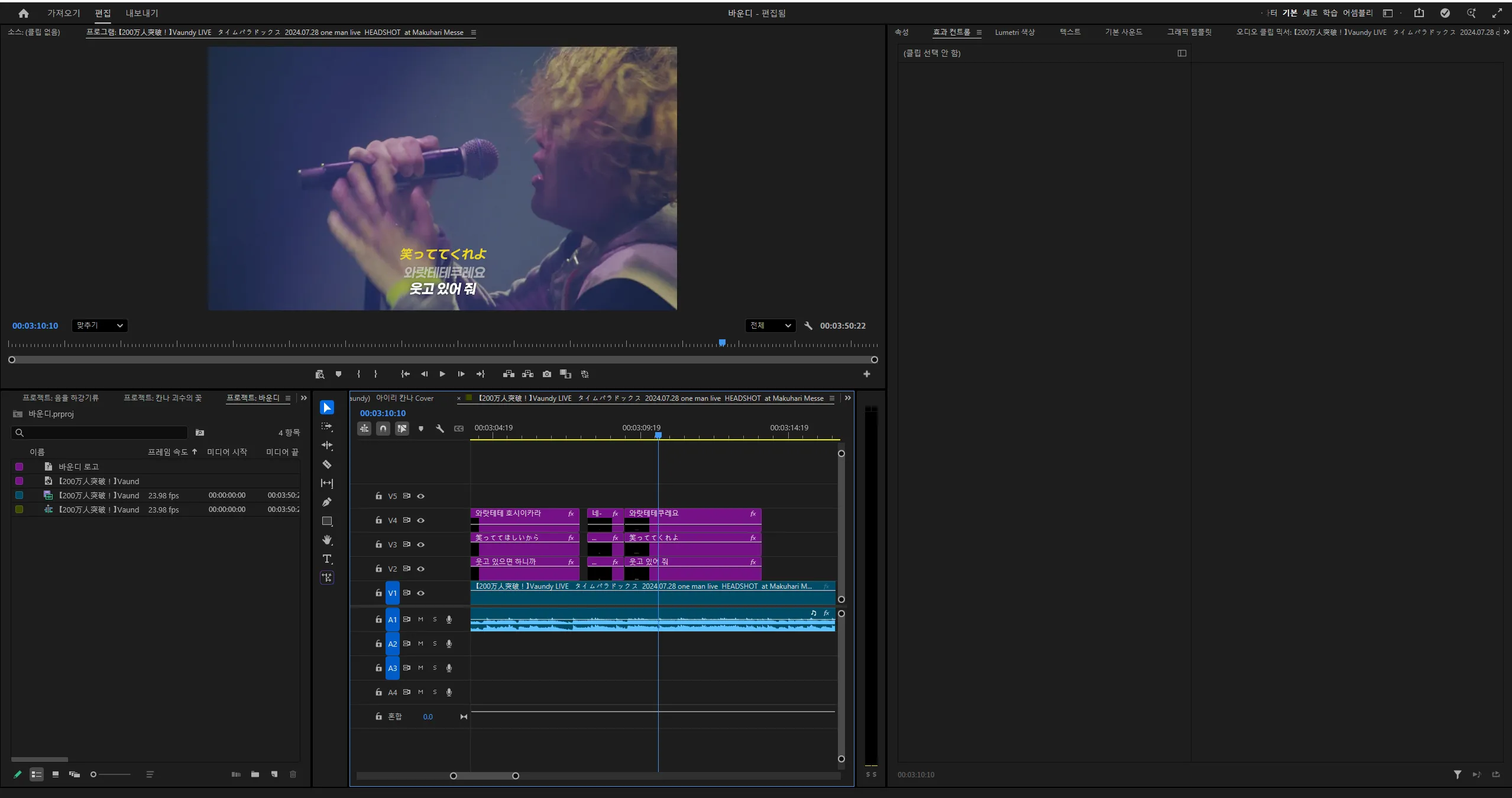Screen dimensions: 1512x798
Task: Mute the A1 audio track
Action: [x=420, y=619]
